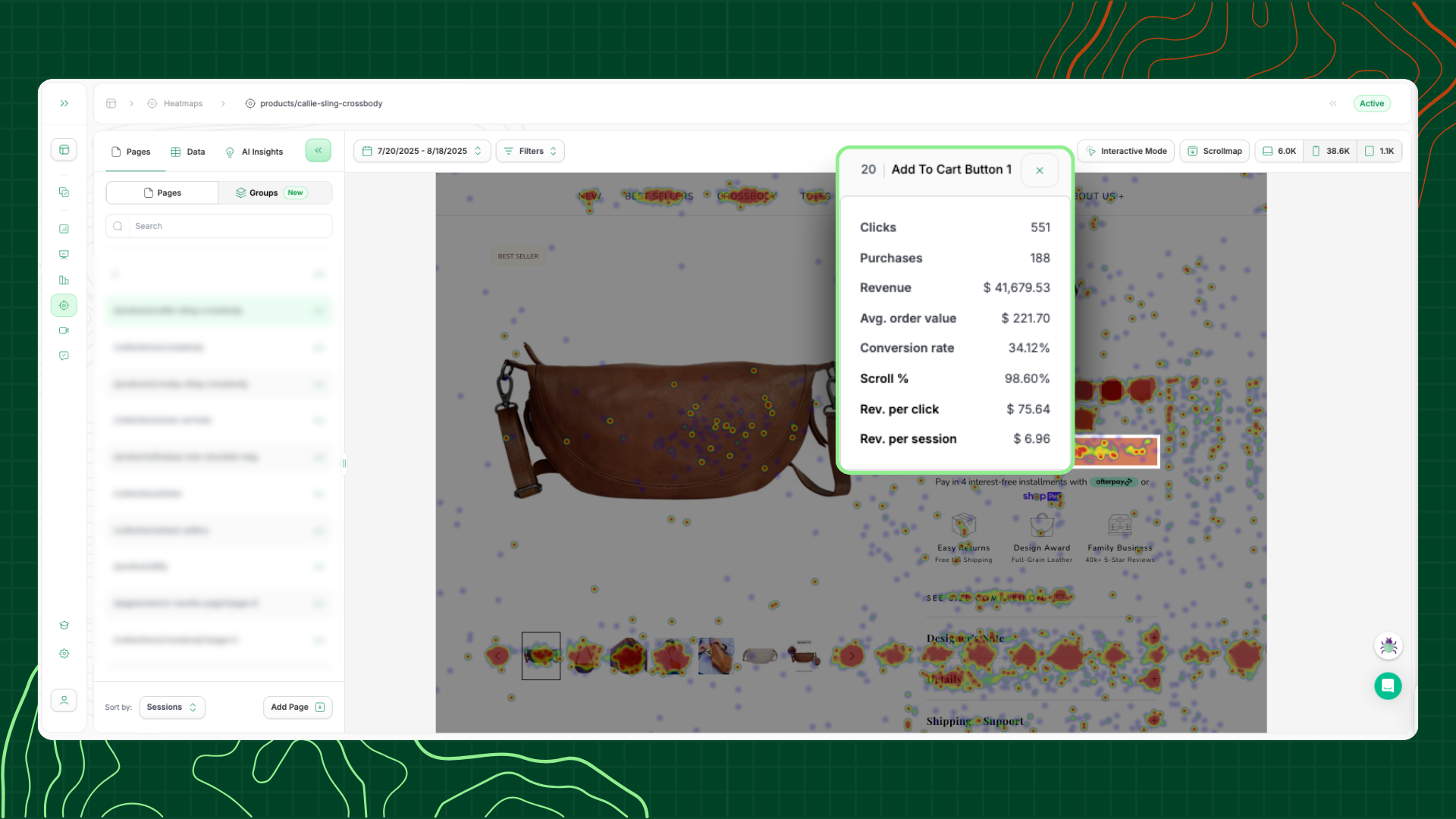Click the next image carousel arrow
This screenshot has width=1456, height=819.
click(852, 656)
